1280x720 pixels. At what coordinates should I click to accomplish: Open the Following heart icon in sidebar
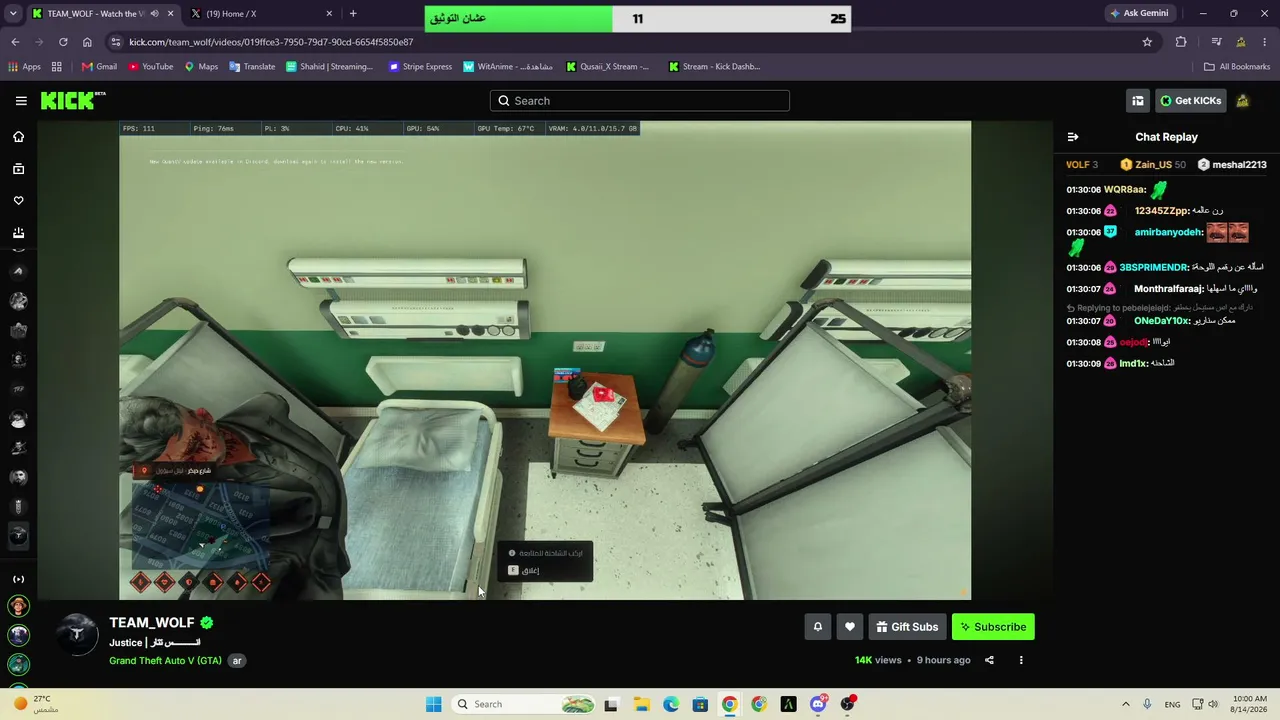18,201
